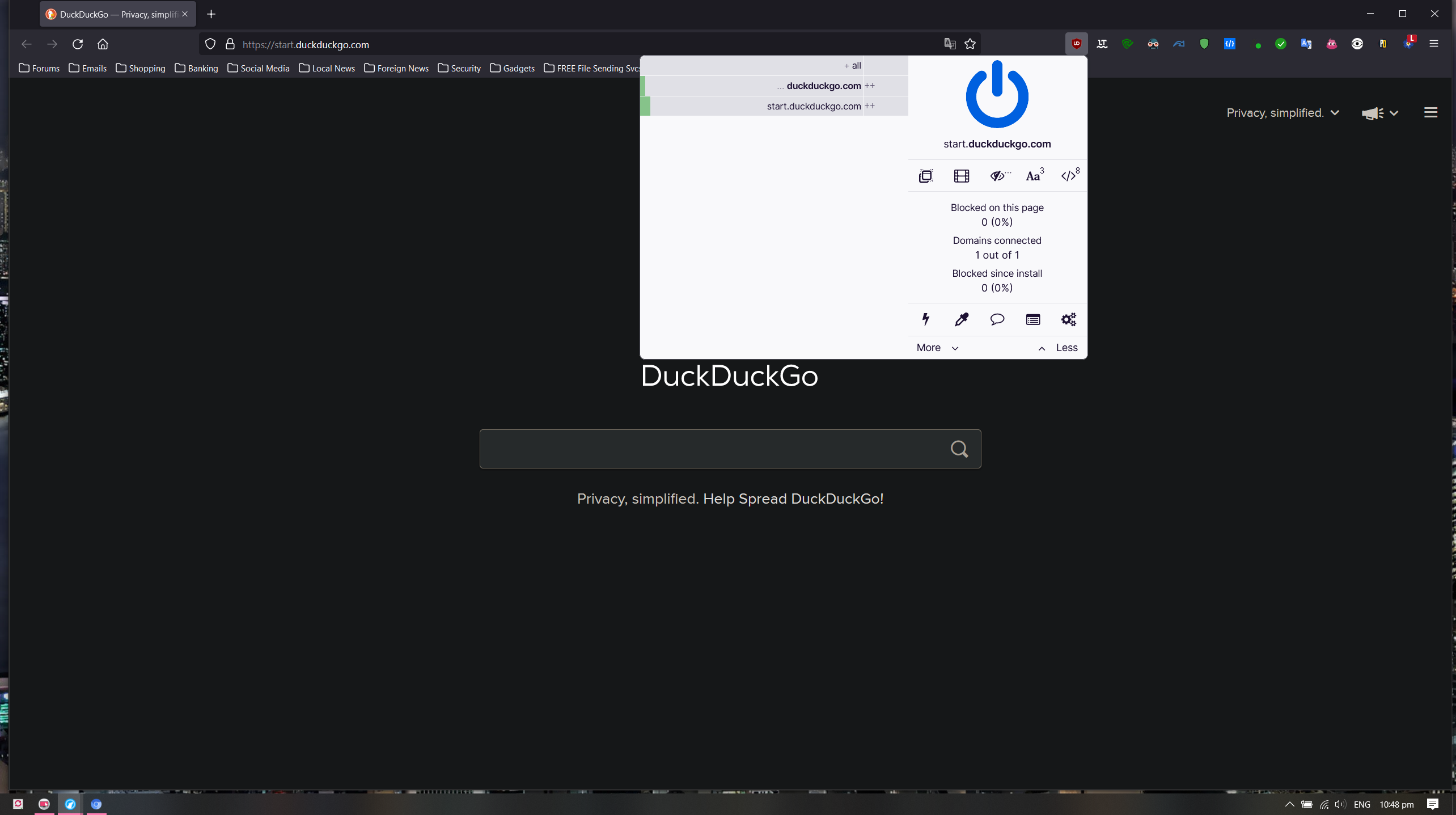The width and height of the screenshot is (1456, 815).
Task: Open element picker eyedropper tool
Action: coord(961,319)
